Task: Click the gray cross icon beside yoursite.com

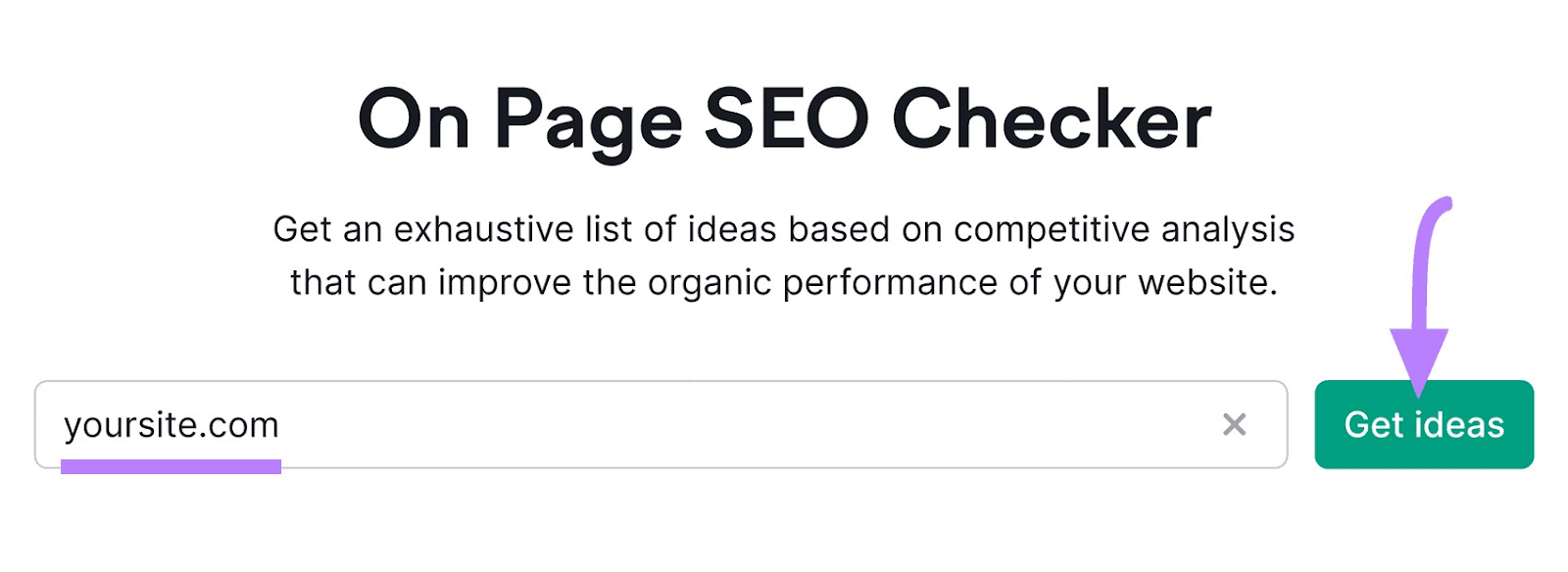Action: click(x=1237, y=424)
